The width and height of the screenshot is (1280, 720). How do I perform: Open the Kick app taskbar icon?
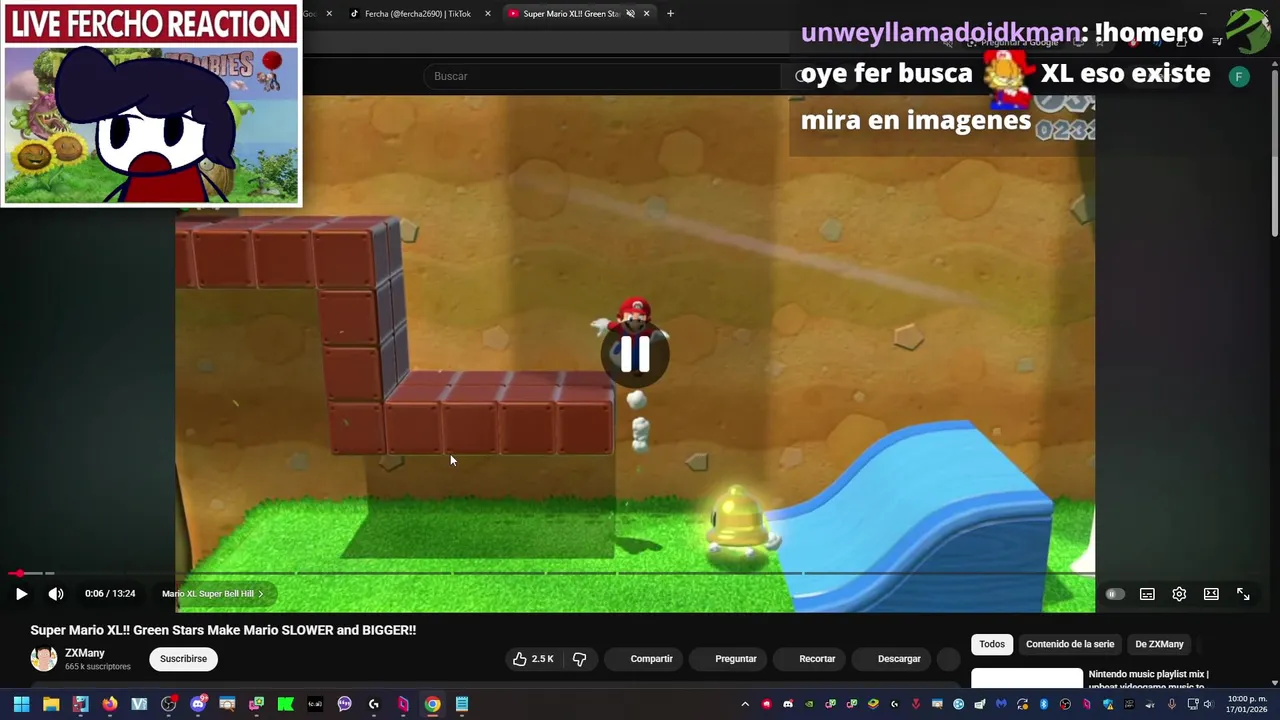pos(285,704)
